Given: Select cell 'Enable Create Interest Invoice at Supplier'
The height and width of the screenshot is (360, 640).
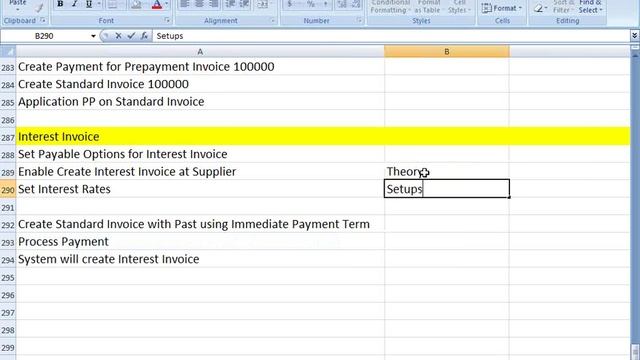Looking at the screenshot, I should [x=200, y=171].
